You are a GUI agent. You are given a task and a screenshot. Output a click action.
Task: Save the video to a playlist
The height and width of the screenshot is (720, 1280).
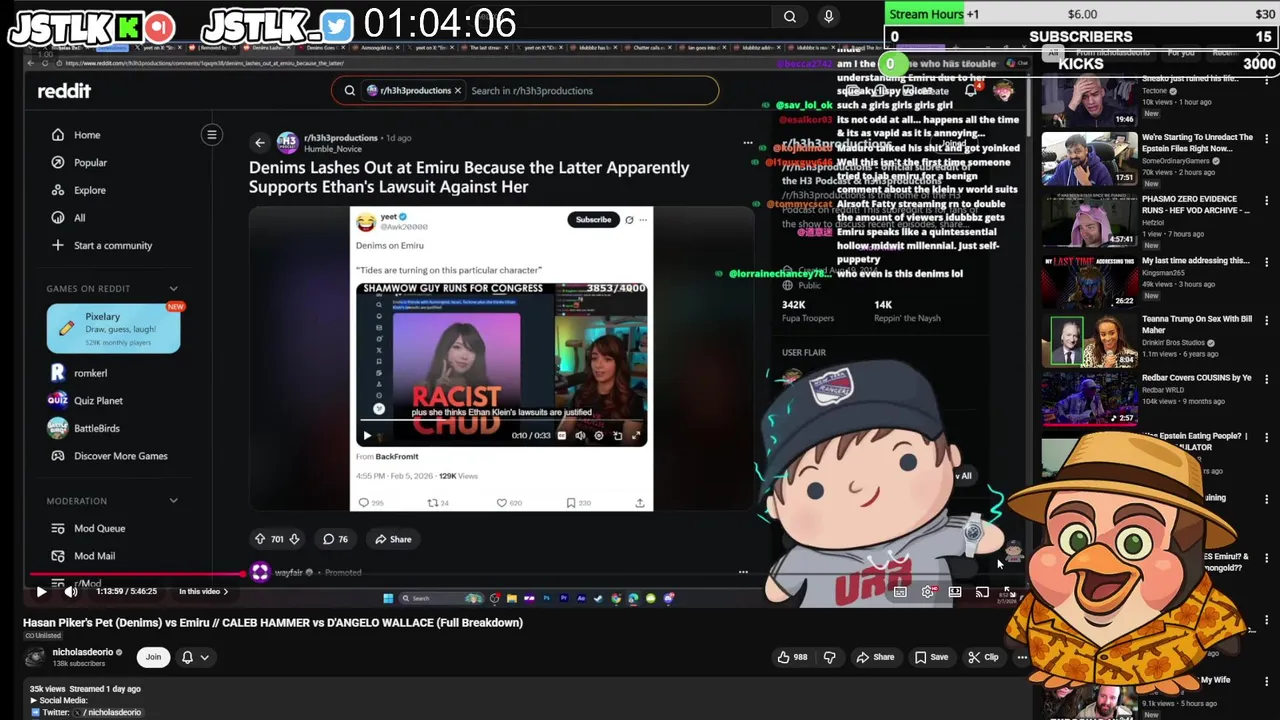931,657
